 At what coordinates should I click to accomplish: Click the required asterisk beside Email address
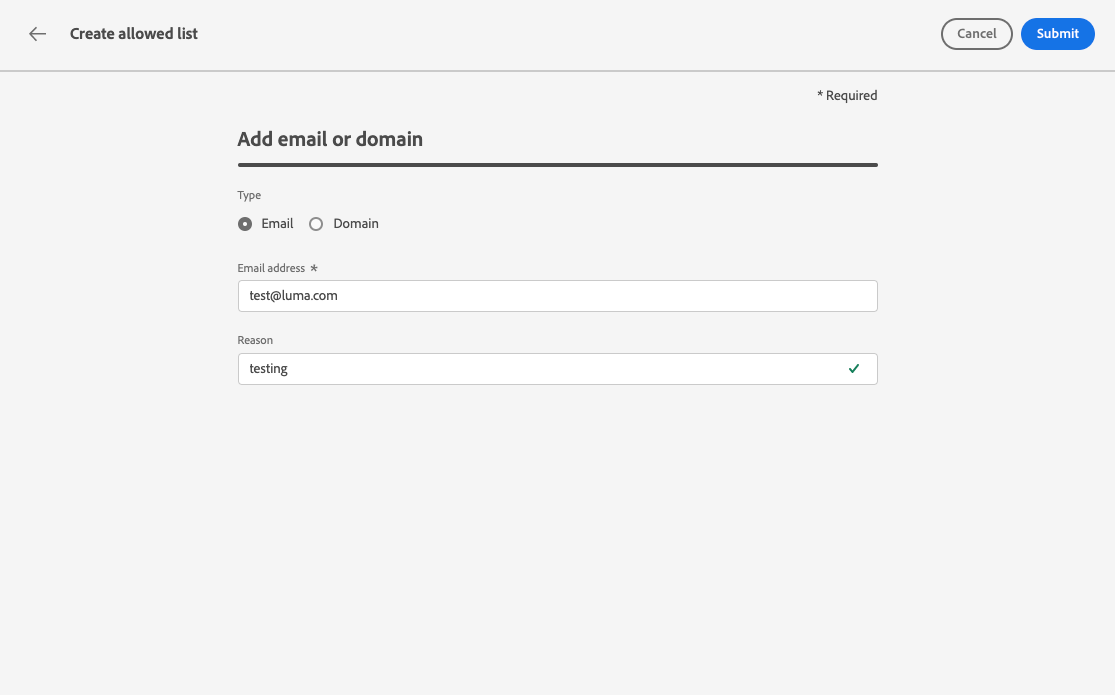point(314,268)
